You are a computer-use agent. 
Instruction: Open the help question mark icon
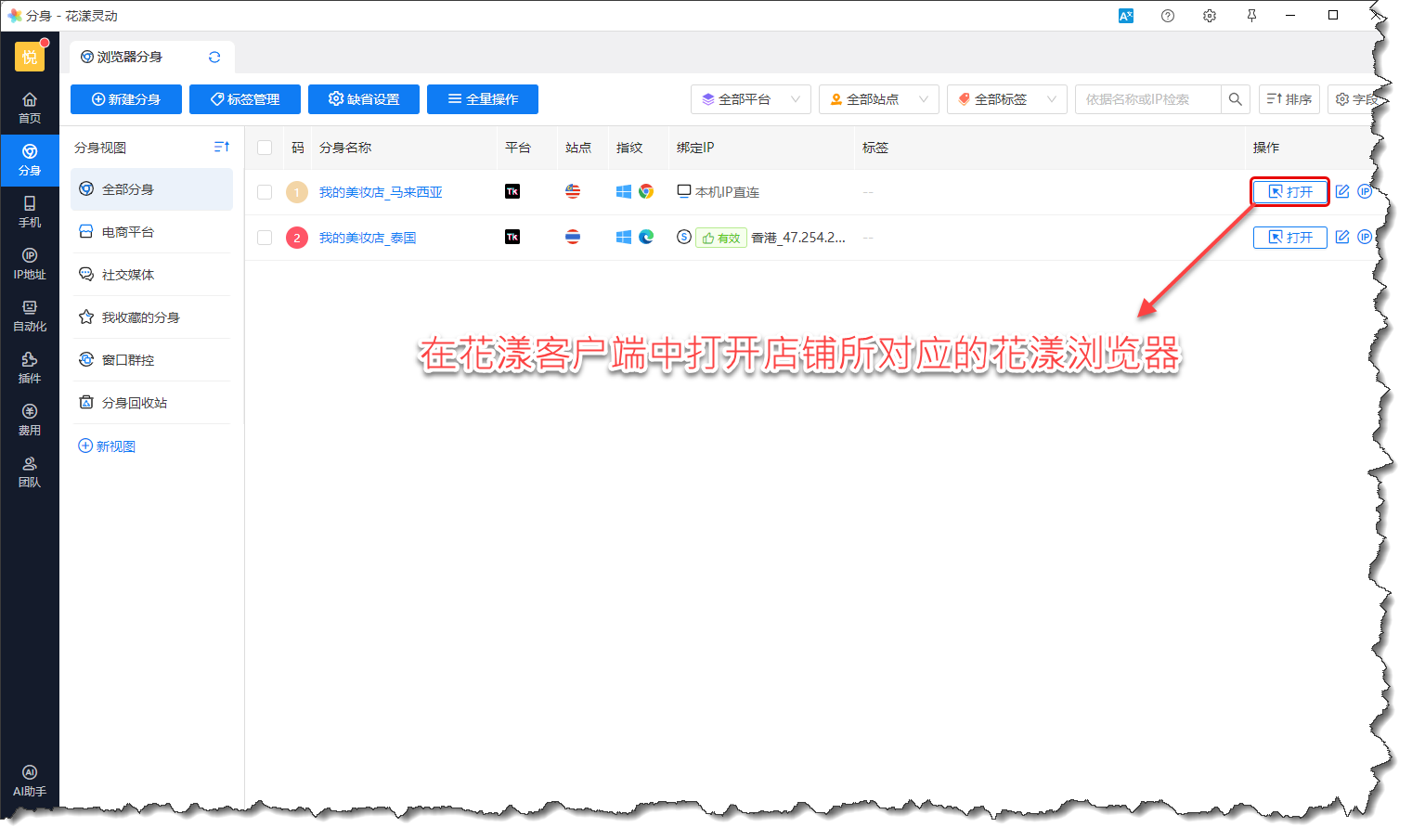[1168, 16]
